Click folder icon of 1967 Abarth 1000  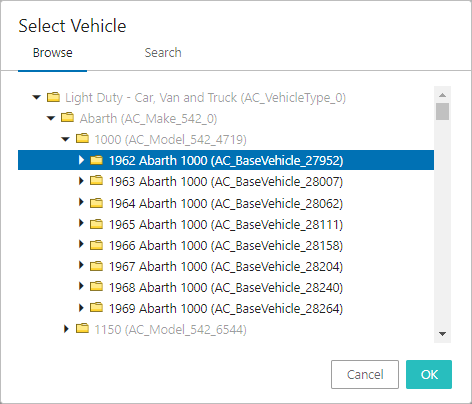[97, 266]
